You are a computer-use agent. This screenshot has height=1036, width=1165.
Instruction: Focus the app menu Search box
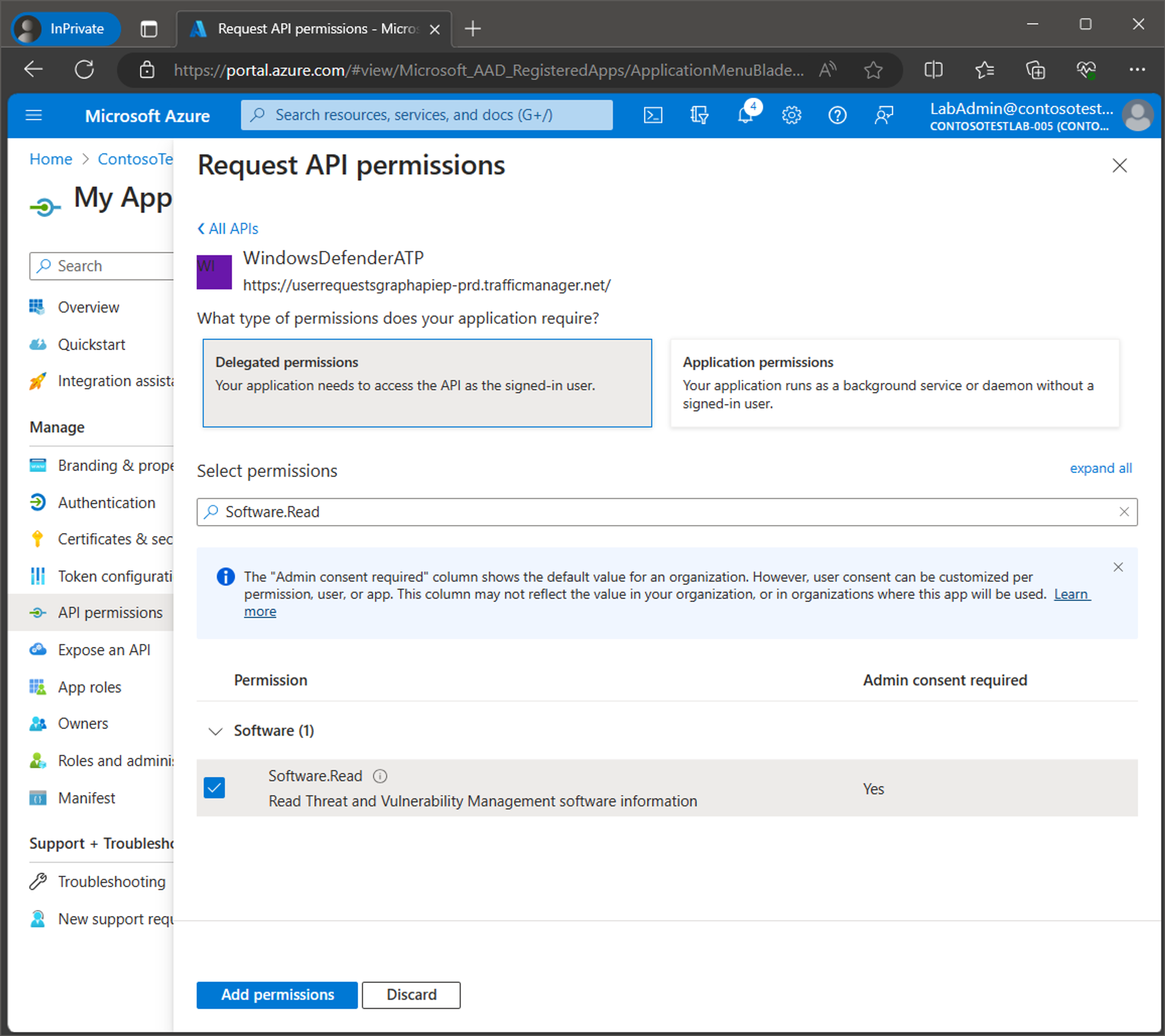point(101,265)
